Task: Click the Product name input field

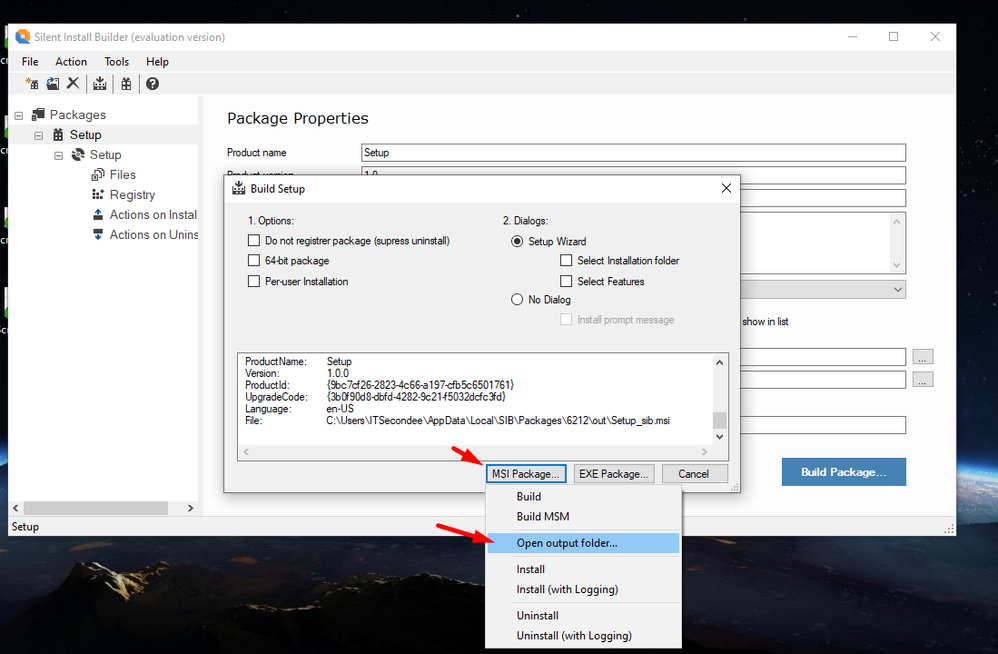Action: click(633, 153)
